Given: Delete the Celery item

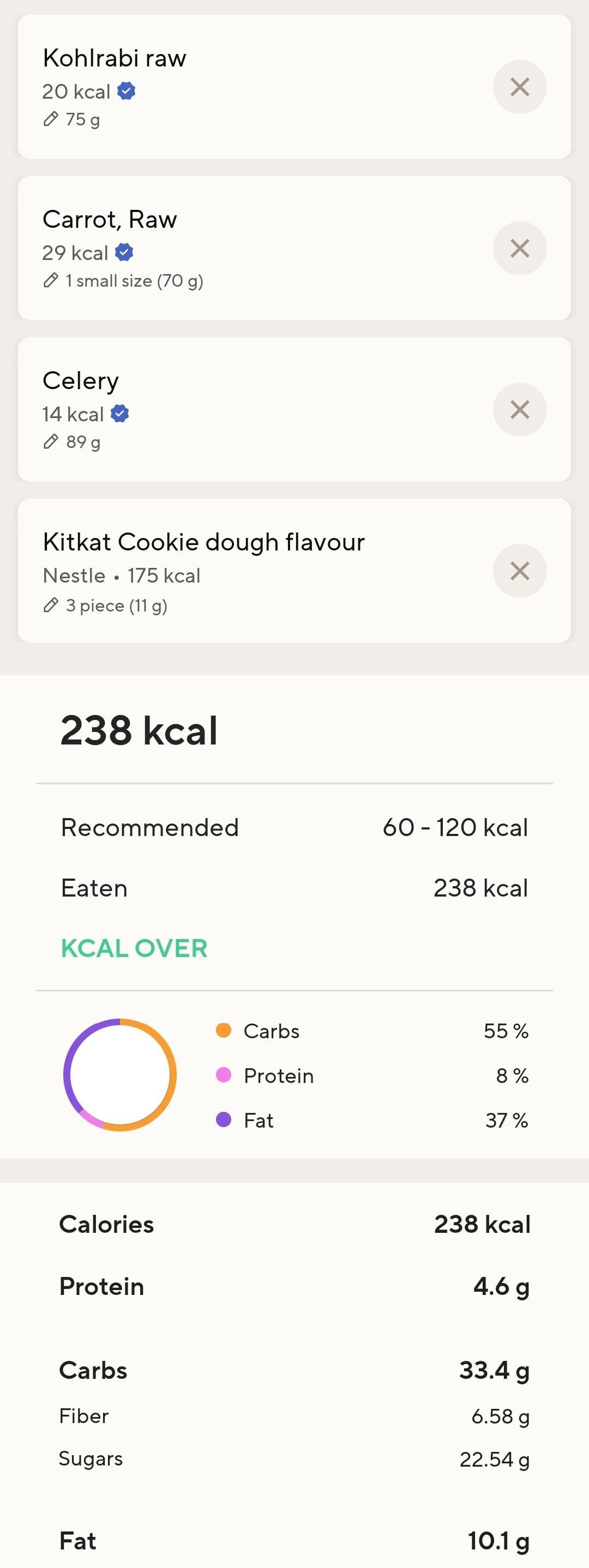Looking at the screenshot, I should [x=519, y=410].
